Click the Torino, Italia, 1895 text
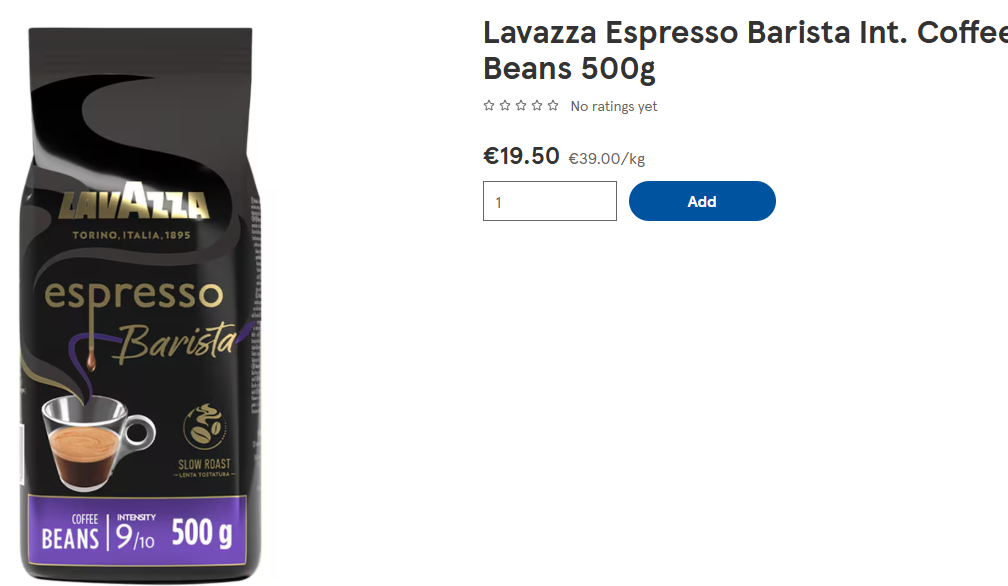The height and width of the screenshot is (586, 1008). pos(131,235)
